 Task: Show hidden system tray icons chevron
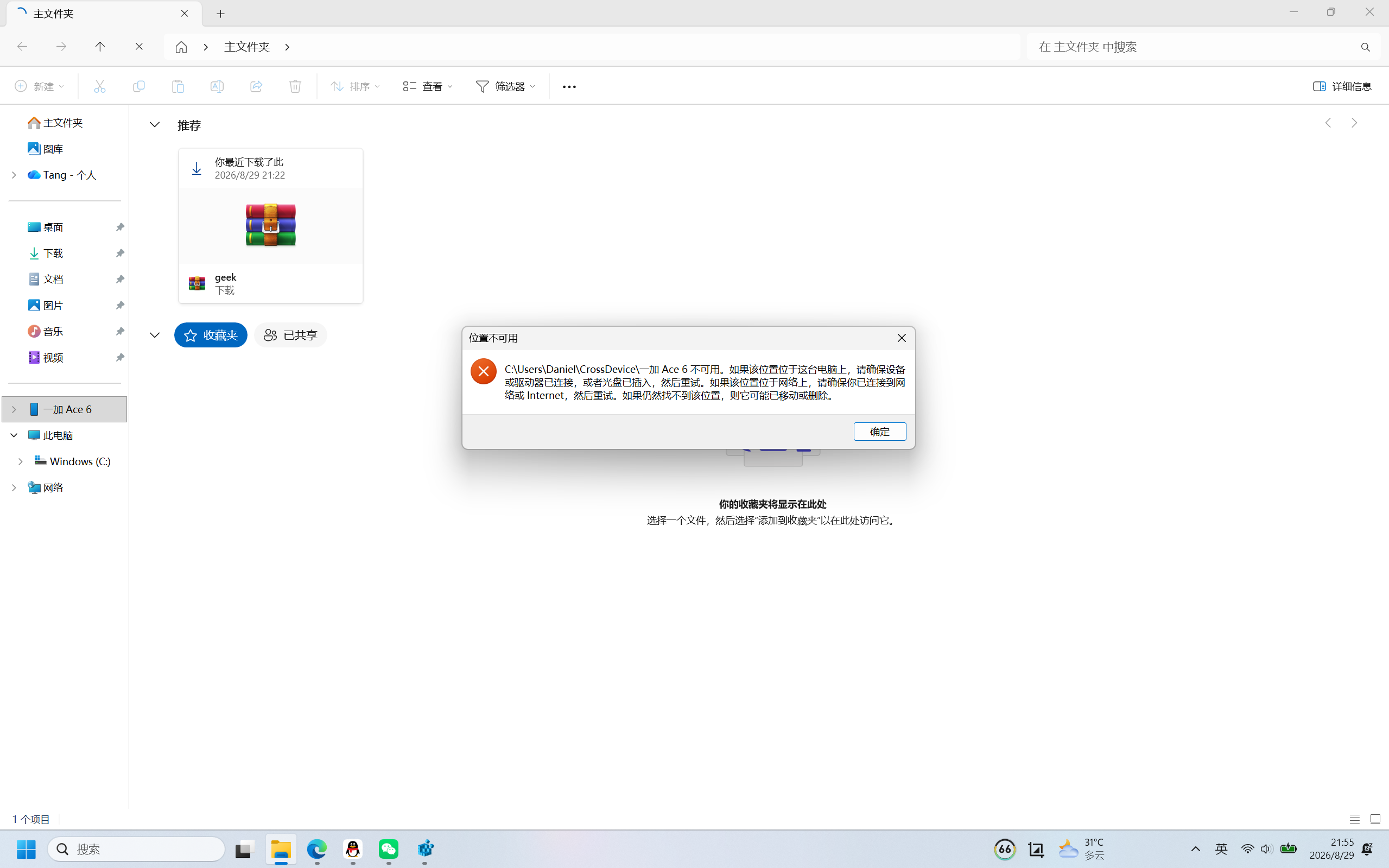(1196, 849)
